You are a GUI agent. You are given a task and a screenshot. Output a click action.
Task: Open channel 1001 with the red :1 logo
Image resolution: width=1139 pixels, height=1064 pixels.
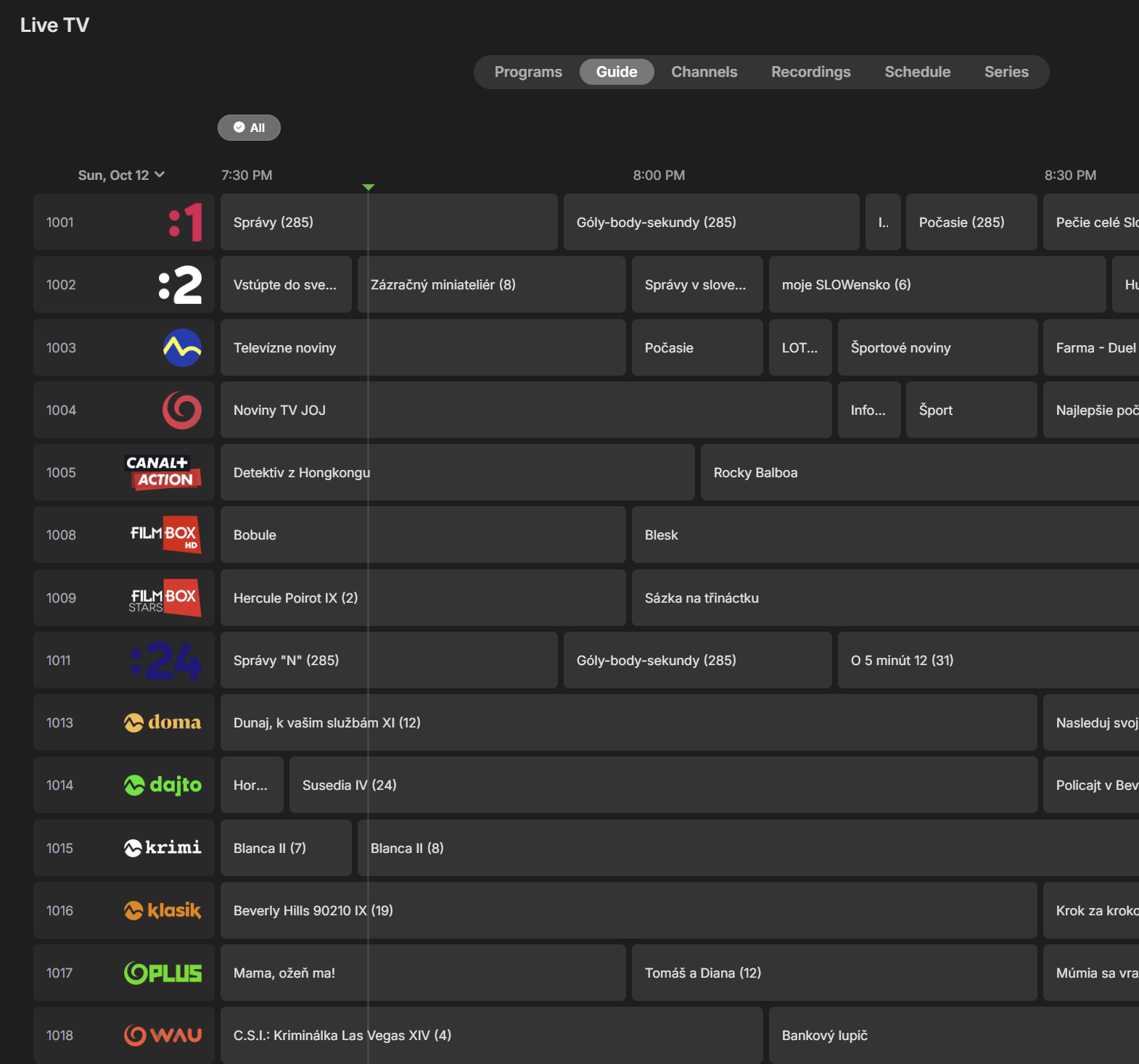pyautogui.click(x=185, y=223)
